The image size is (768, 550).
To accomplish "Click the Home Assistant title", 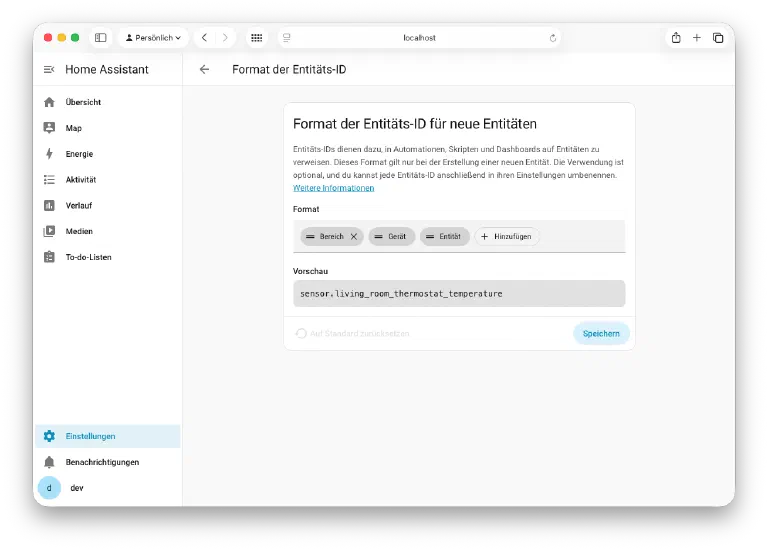I will (x=107, y=70).
